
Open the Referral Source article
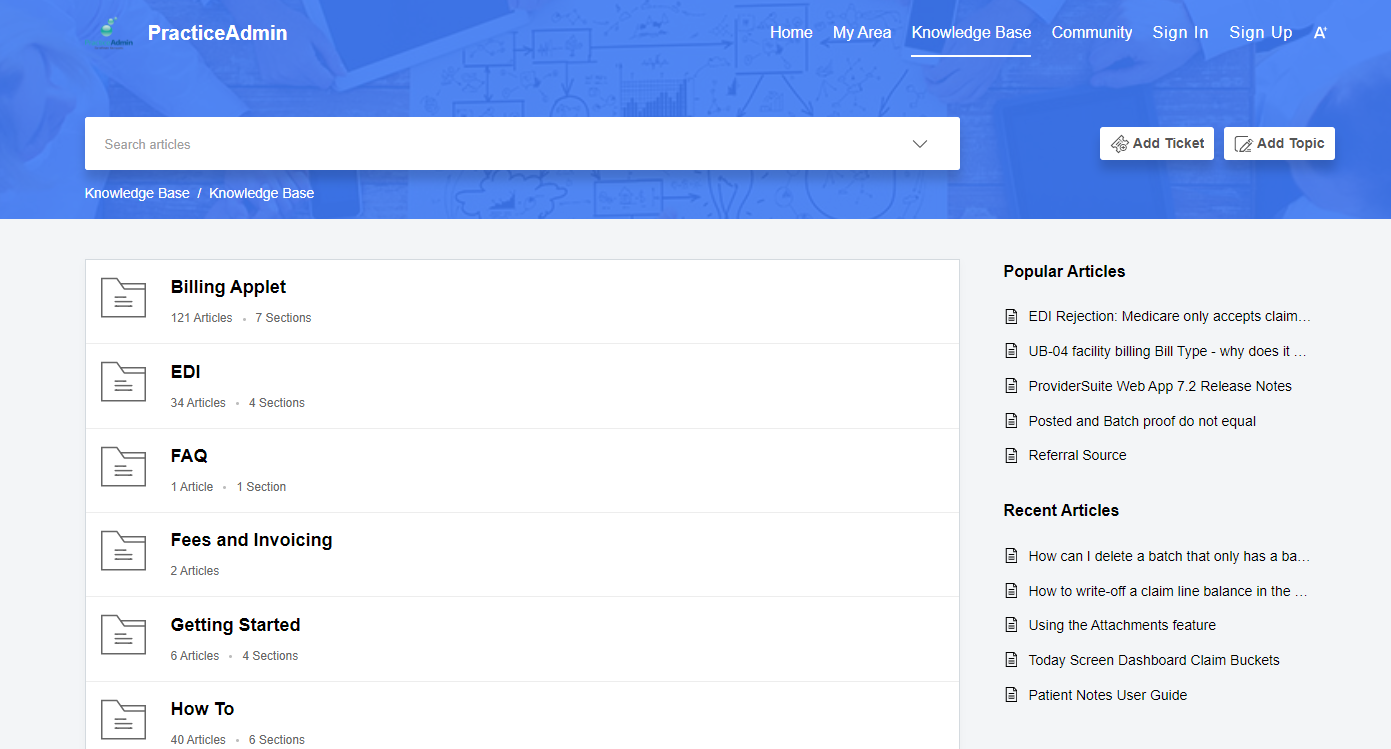tap(1077, 455)
